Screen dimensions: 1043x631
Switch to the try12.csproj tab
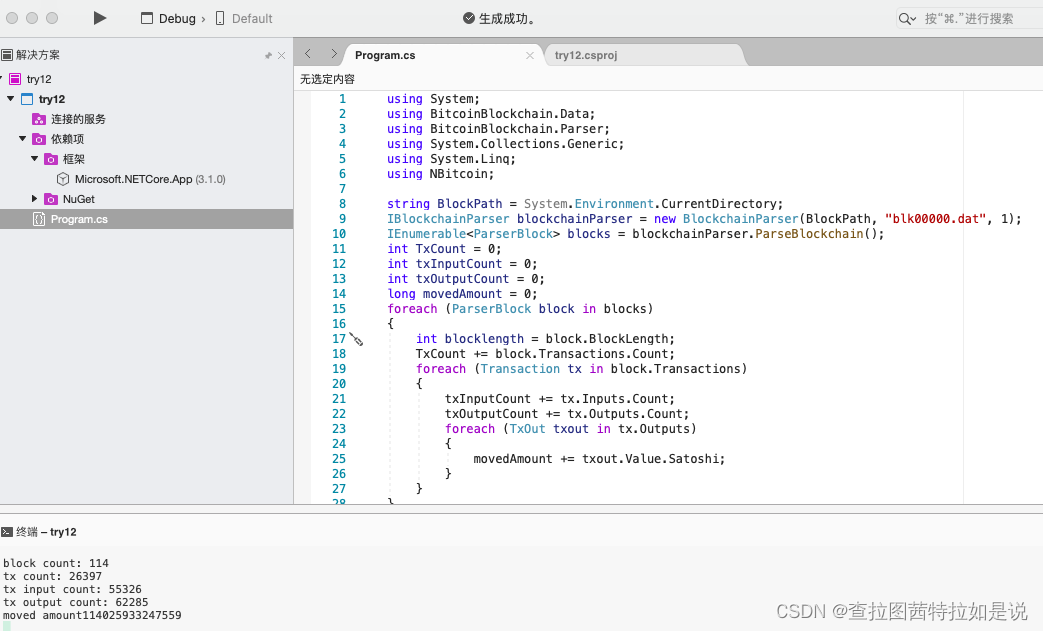pos(586,55)
